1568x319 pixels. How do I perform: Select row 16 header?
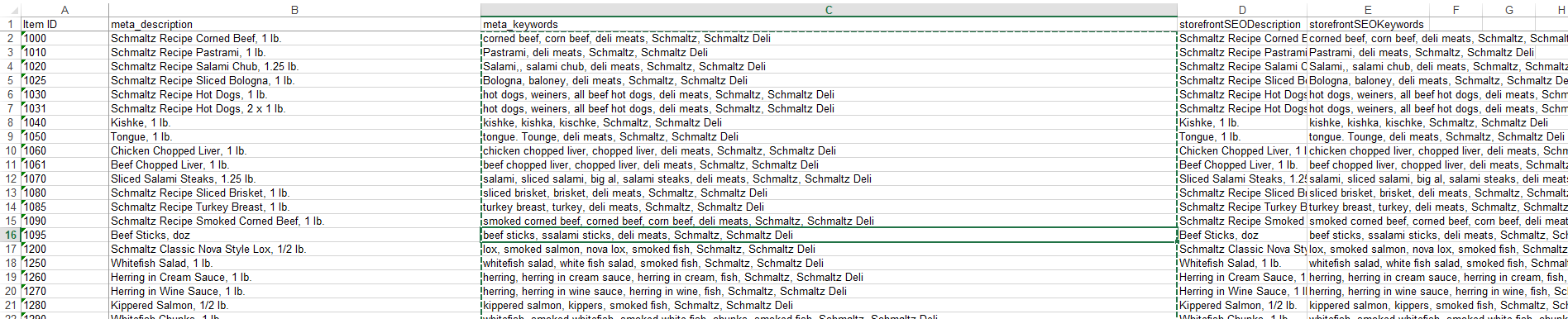[x=10, y=235]
